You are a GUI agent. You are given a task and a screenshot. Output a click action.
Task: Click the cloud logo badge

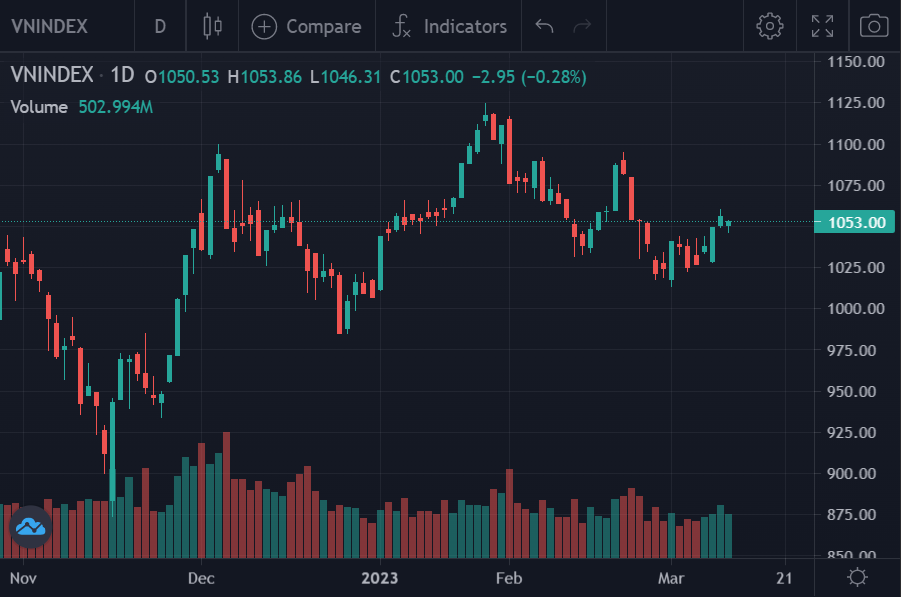(x=30, y=526)
